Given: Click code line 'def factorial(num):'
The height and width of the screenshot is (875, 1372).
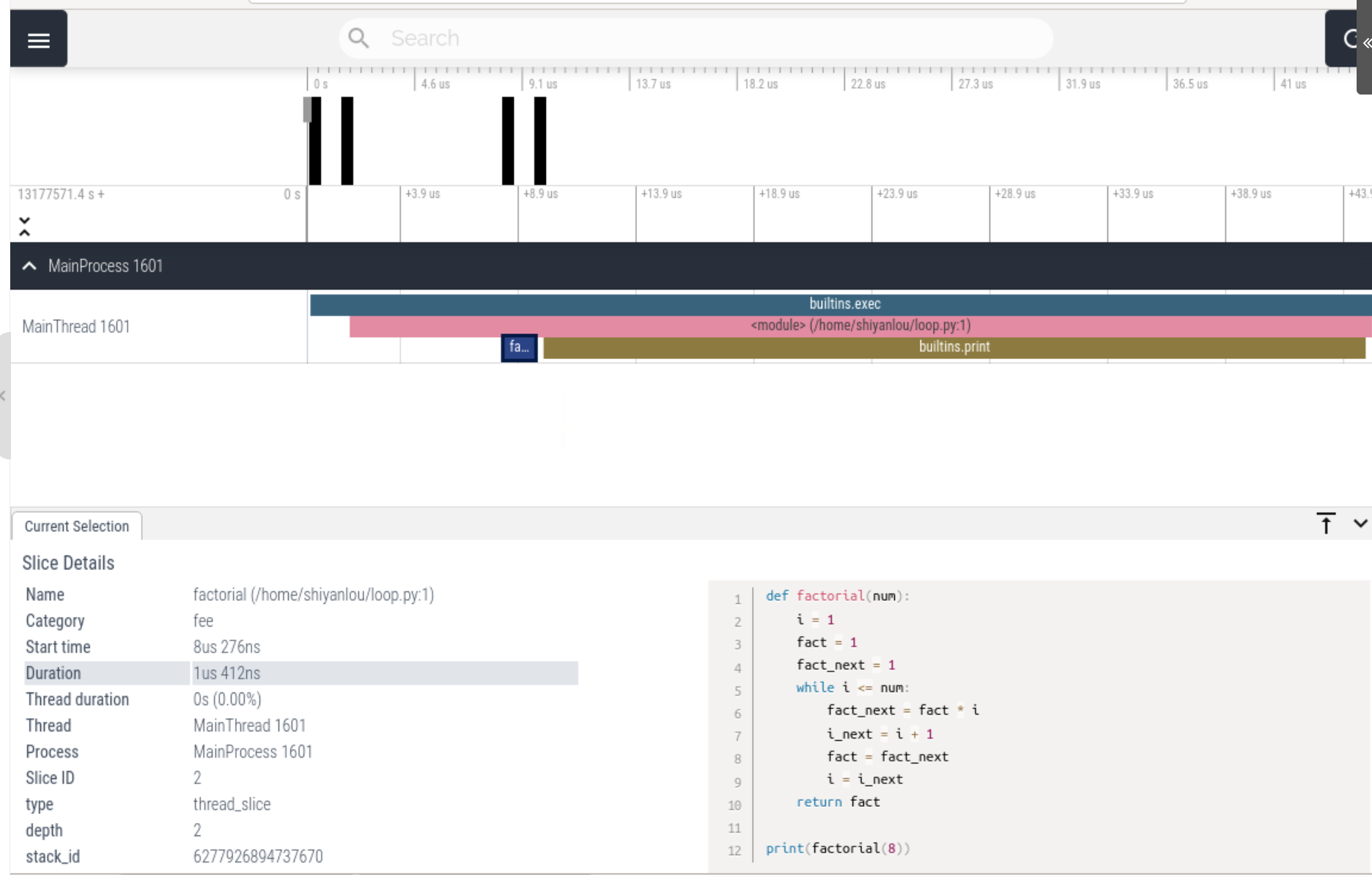Looking at the screenshot, I should coord(838,596).
